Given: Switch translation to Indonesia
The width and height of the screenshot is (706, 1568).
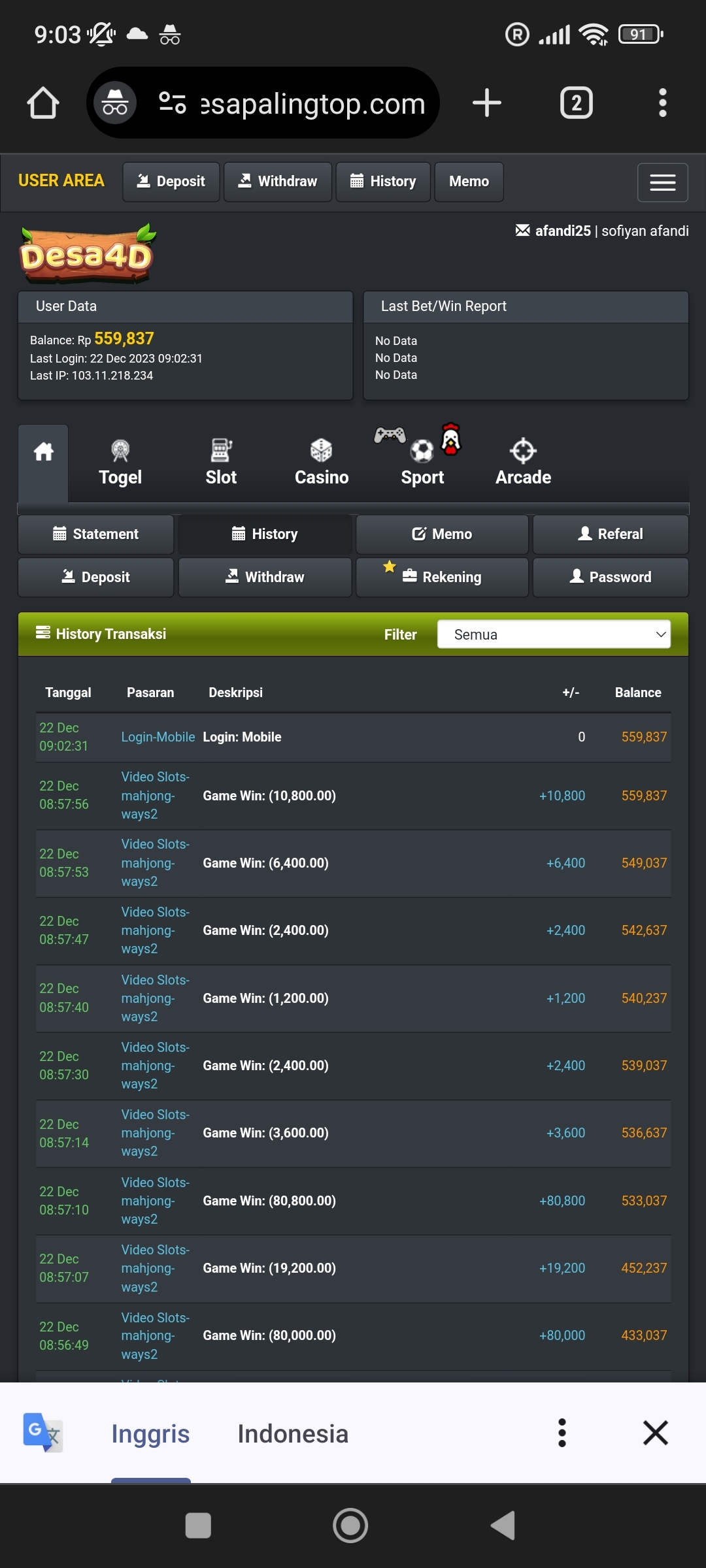Looking at the screenshot, I should coord(293,1433).
